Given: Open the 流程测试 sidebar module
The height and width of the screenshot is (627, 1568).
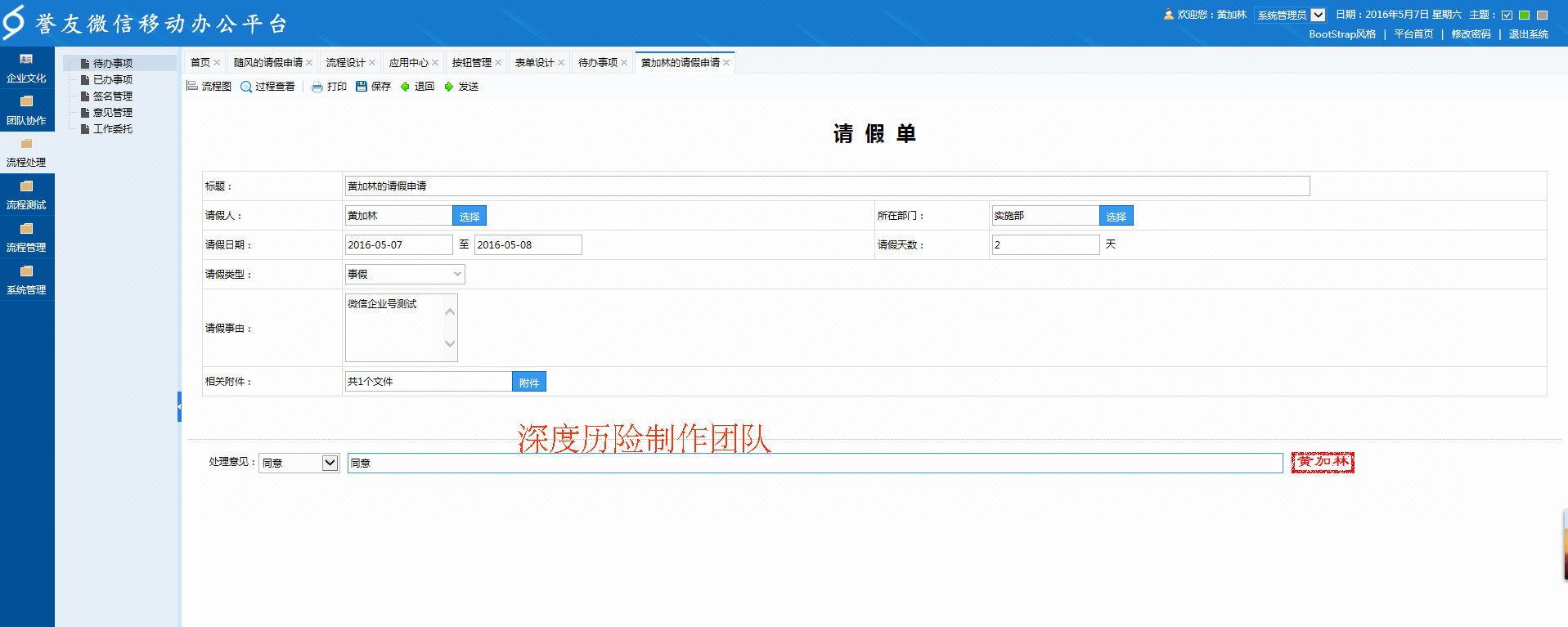Looking at the screenshot, I should (x=26, y=195).
